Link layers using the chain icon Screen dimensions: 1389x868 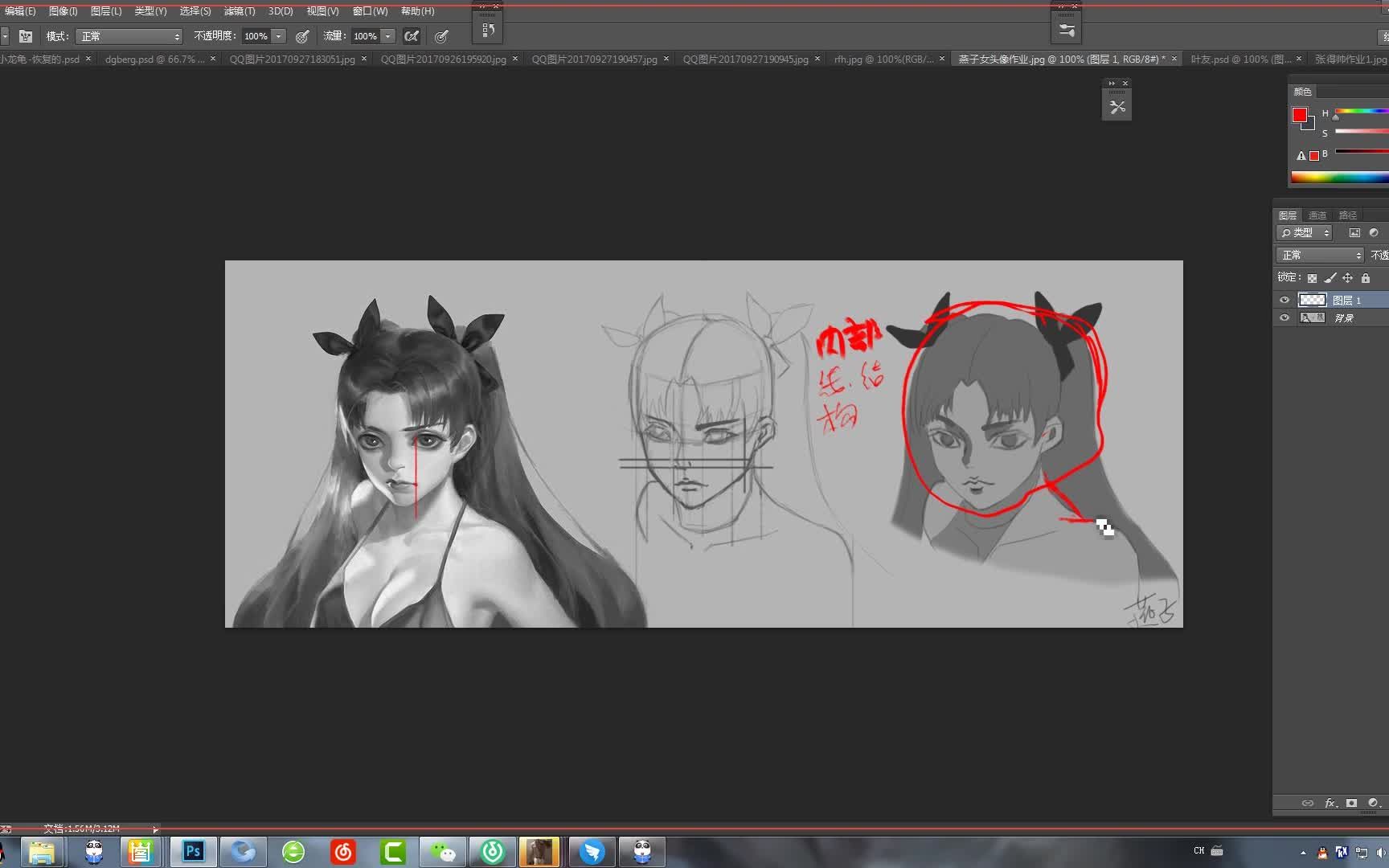click(1307, 803)
